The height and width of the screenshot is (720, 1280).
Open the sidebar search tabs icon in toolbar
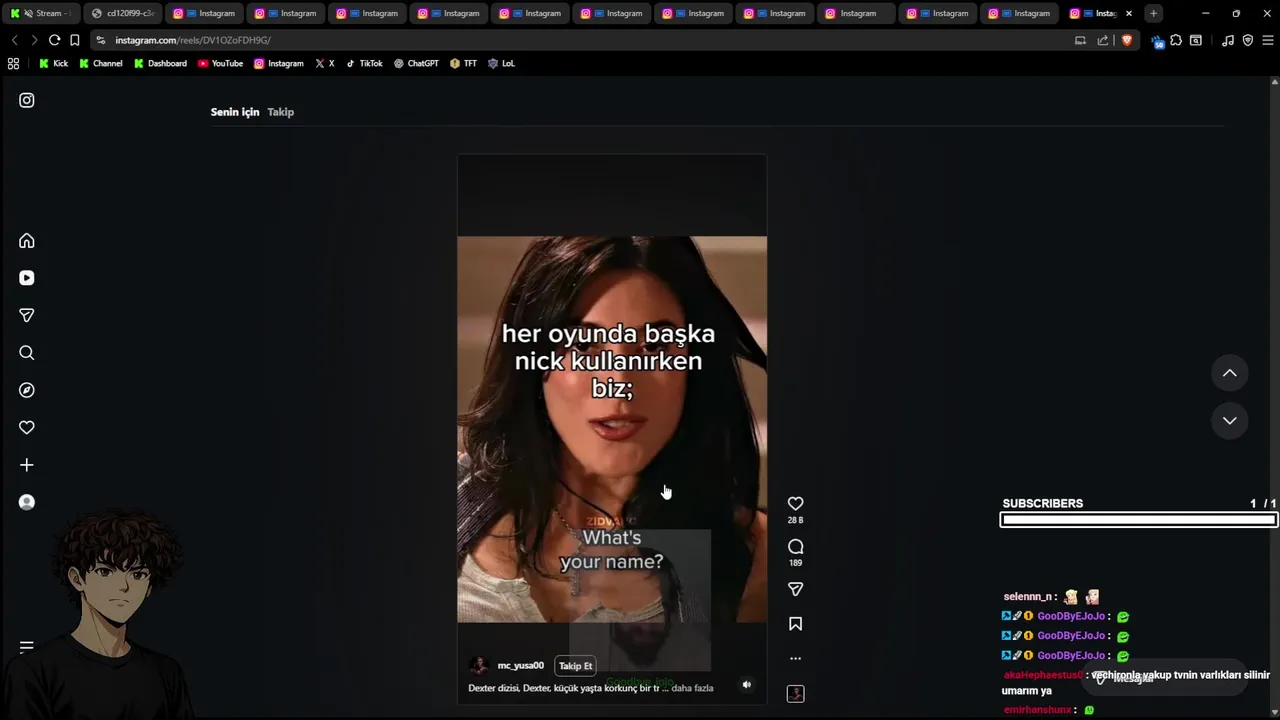pos(1195,40)
